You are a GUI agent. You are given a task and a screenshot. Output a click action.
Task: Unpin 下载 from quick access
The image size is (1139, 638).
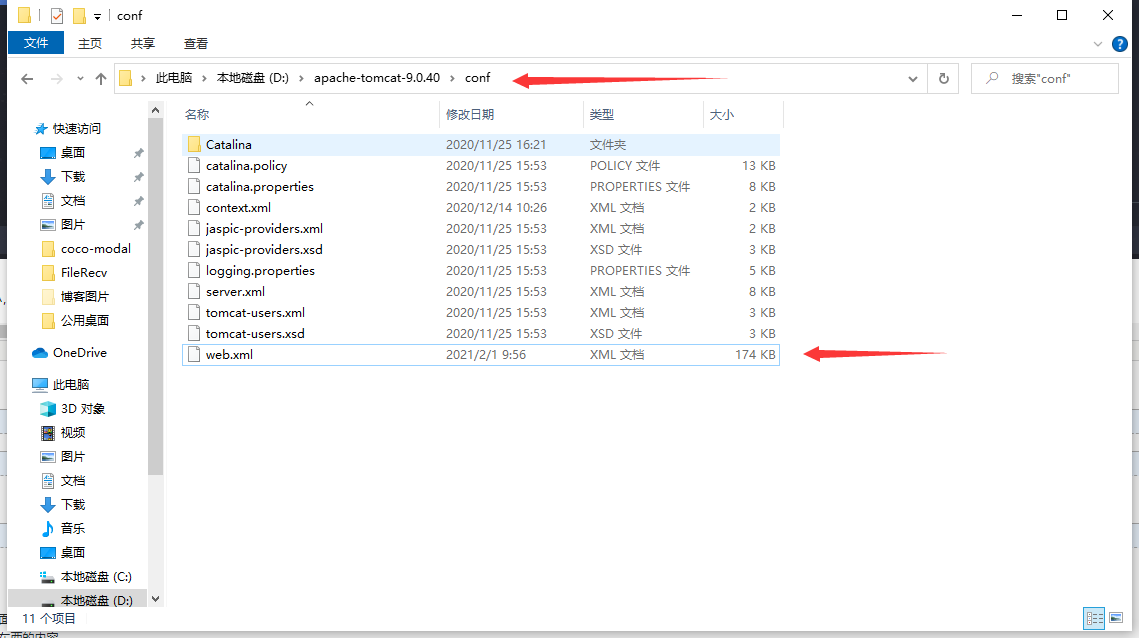pos(138,177)
